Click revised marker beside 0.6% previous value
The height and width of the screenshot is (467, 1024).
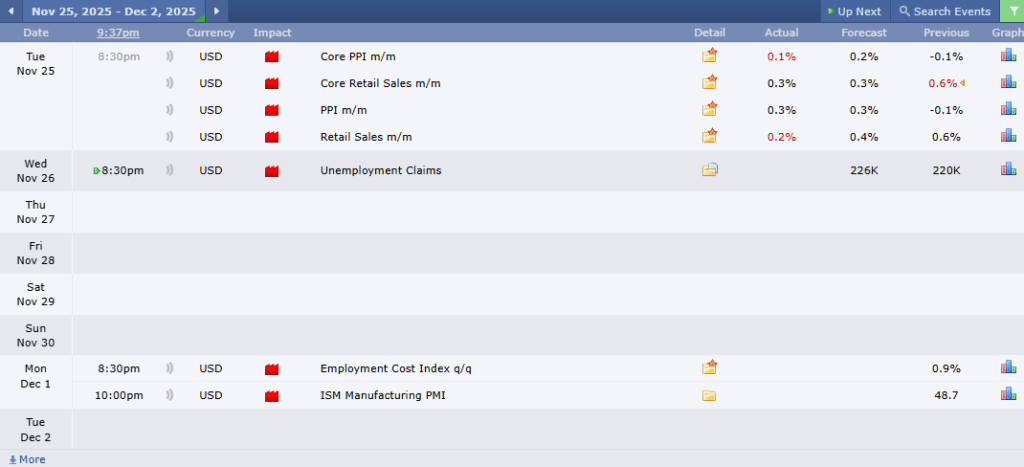point(962,83)
